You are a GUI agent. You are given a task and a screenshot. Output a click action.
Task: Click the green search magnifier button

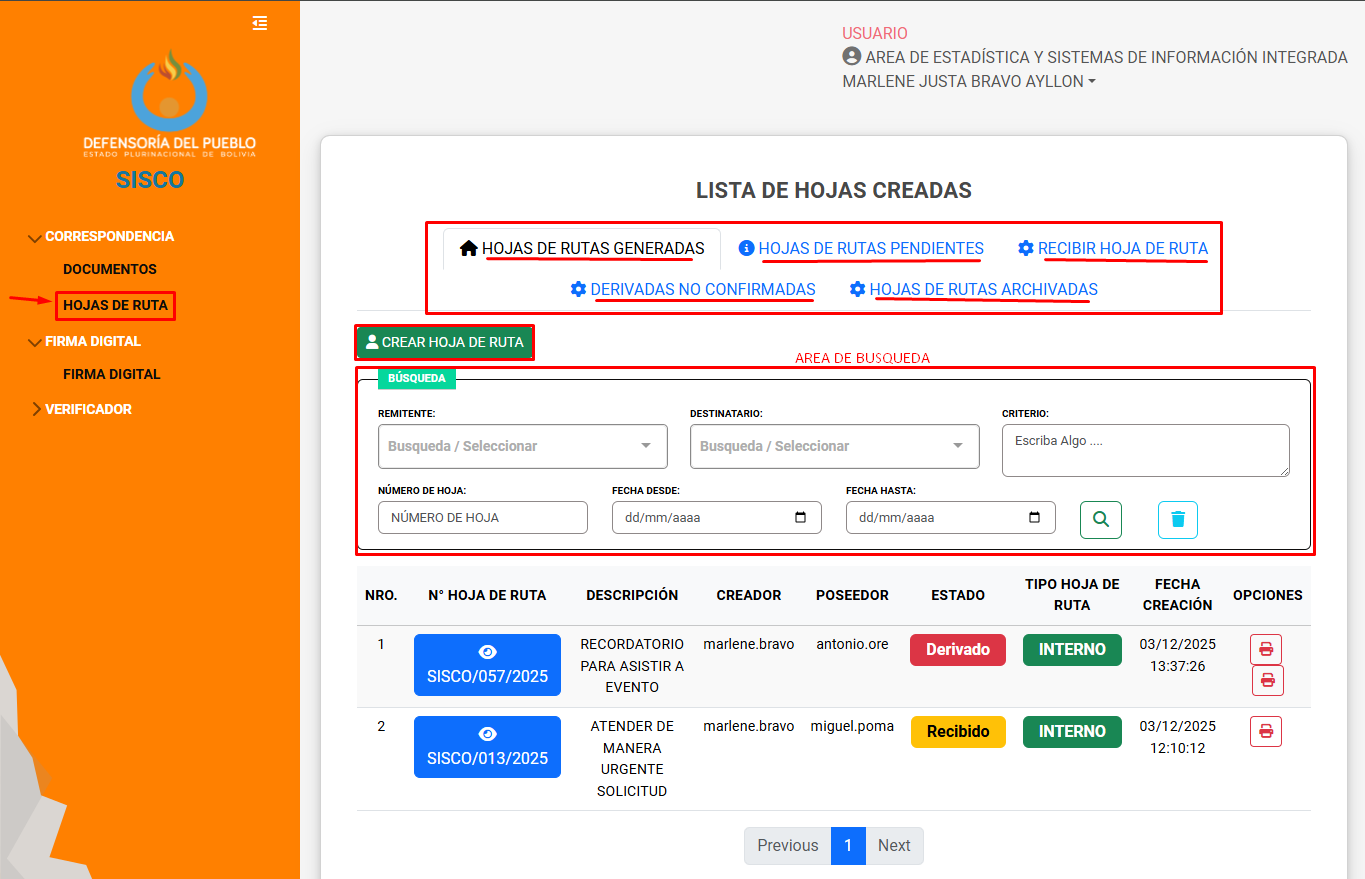[x=1100, y=519]
